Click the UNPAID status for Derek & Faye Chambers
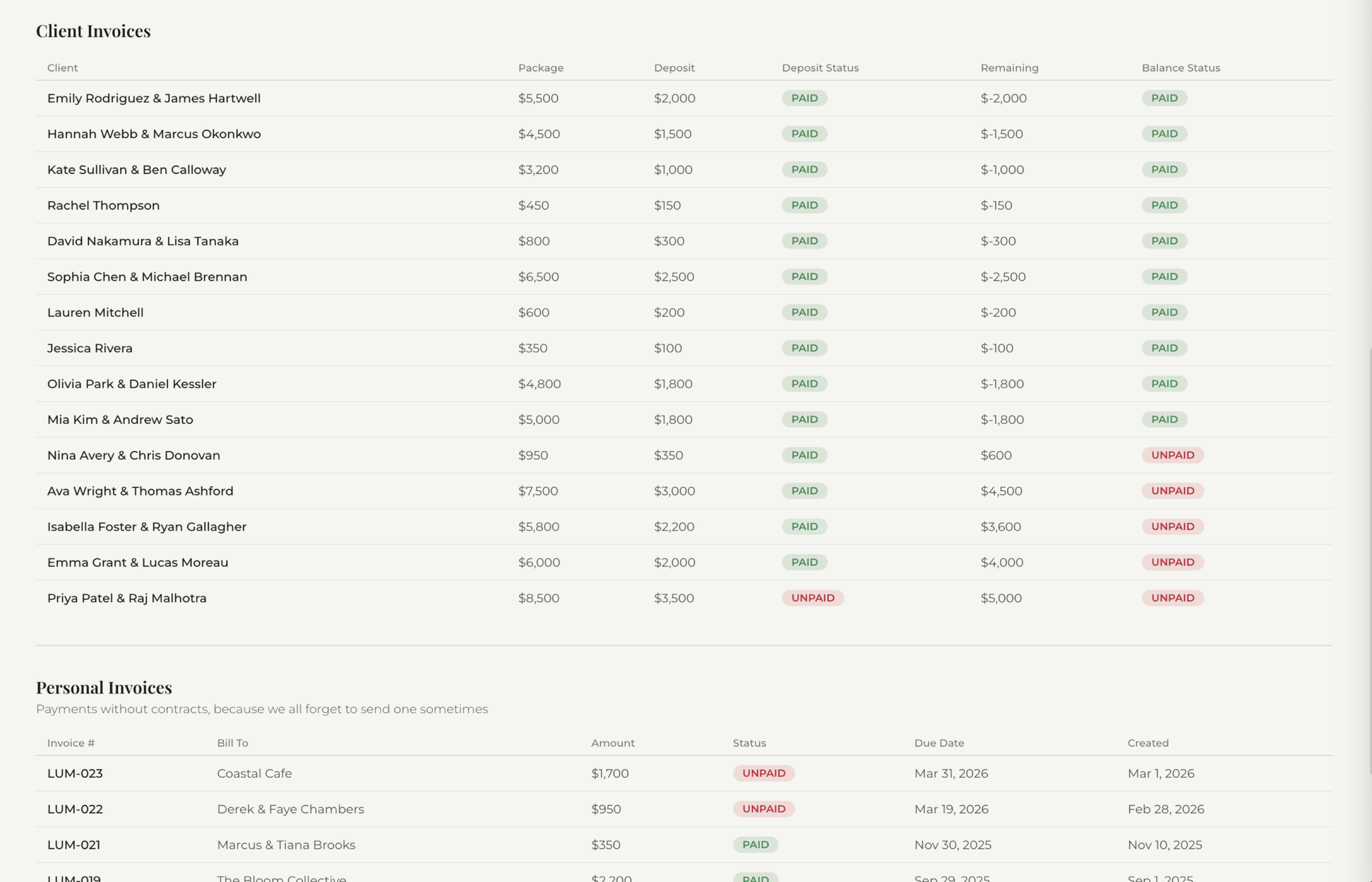Screen dimensions: 1372x882 point(764,808)
